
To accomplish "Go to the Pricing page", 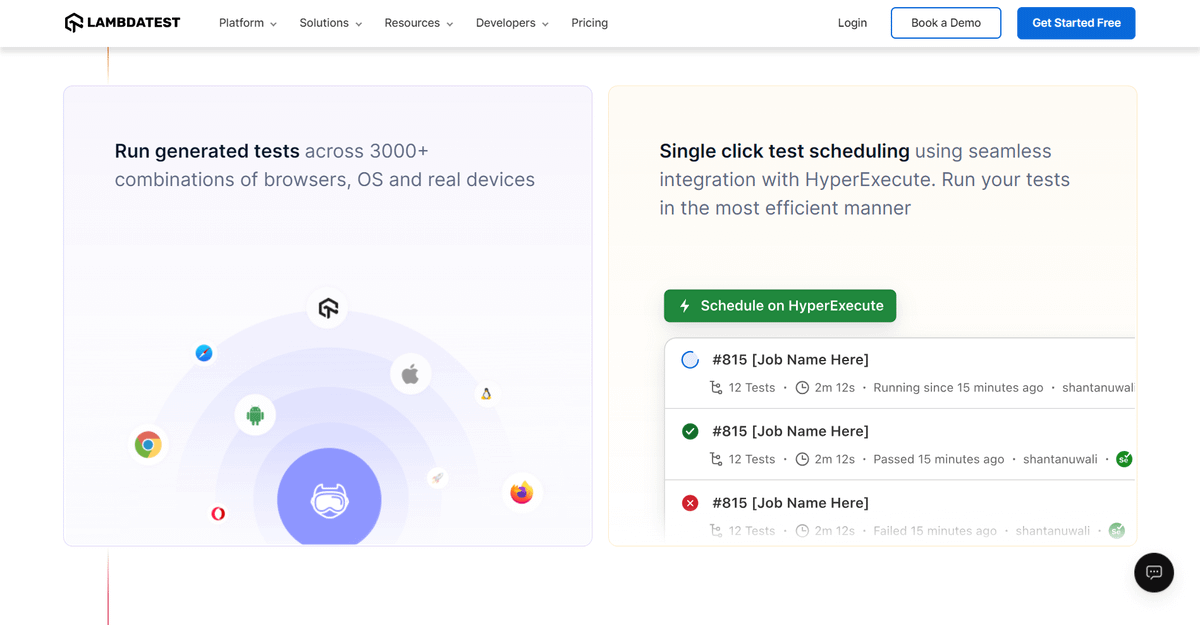I will [x=589, y=23].
